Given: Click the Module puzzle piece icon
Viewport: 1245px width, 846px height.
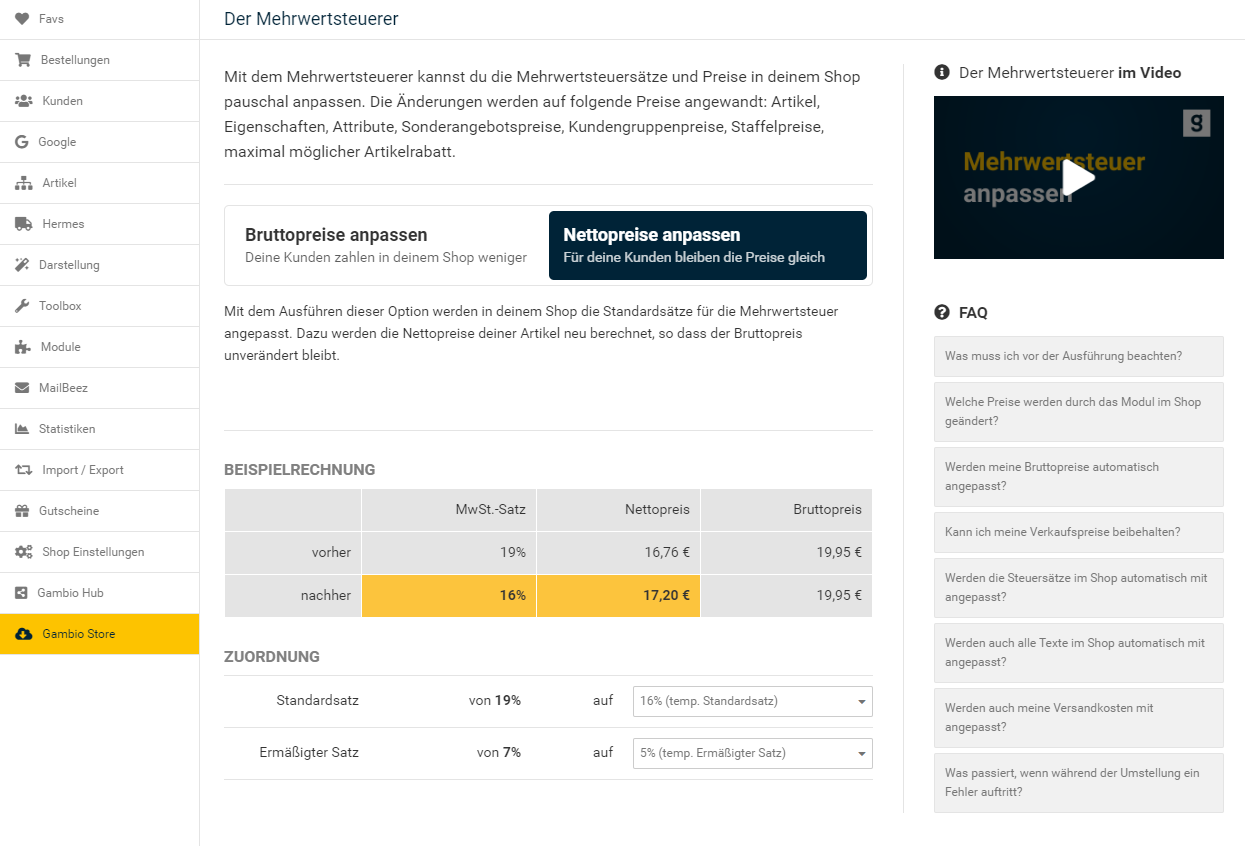Looking at the screenshot, I should pyautogui.click(x=23, y=347).
